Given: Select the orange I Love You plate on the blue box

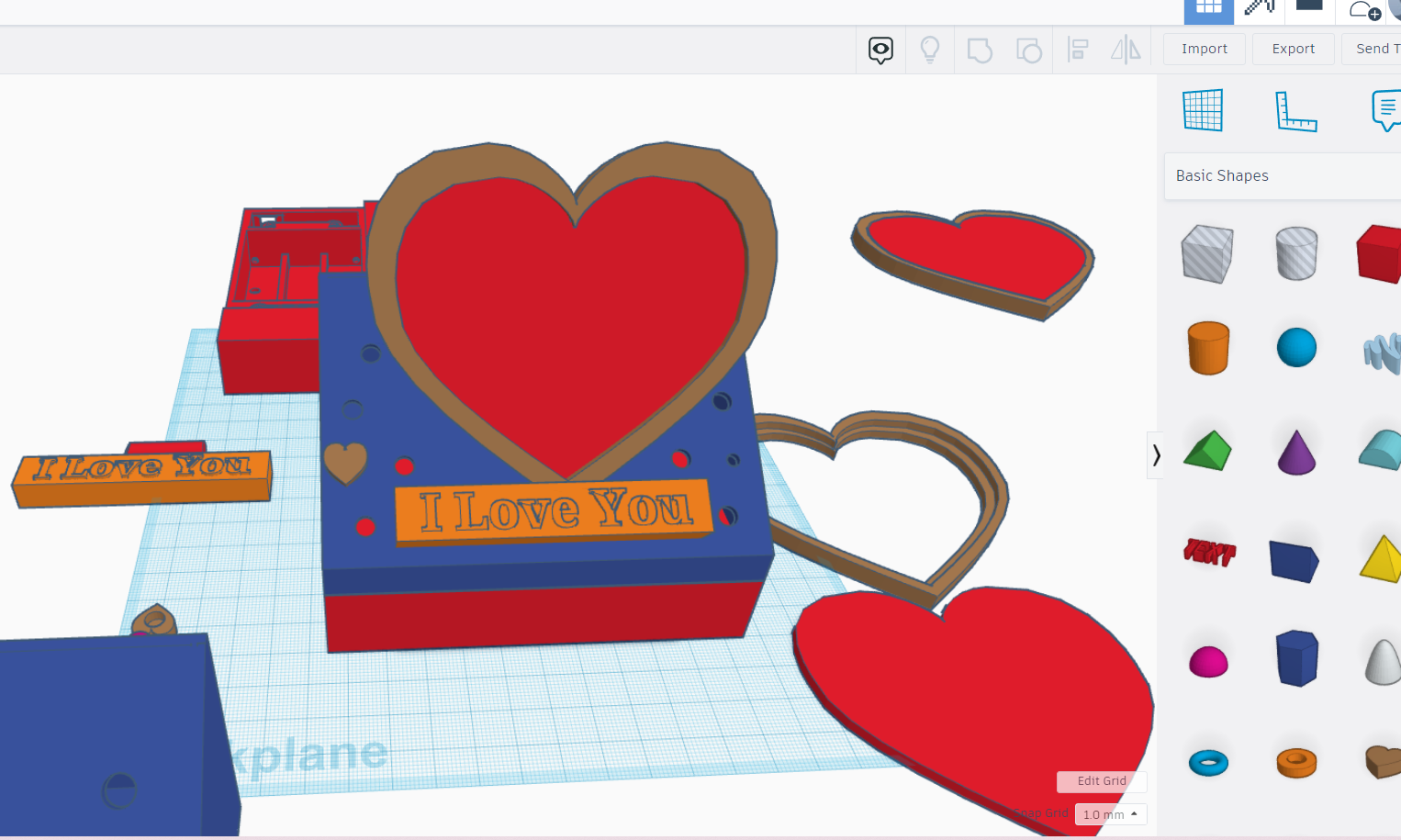Looking at the screenshot, I should (554, 511).
